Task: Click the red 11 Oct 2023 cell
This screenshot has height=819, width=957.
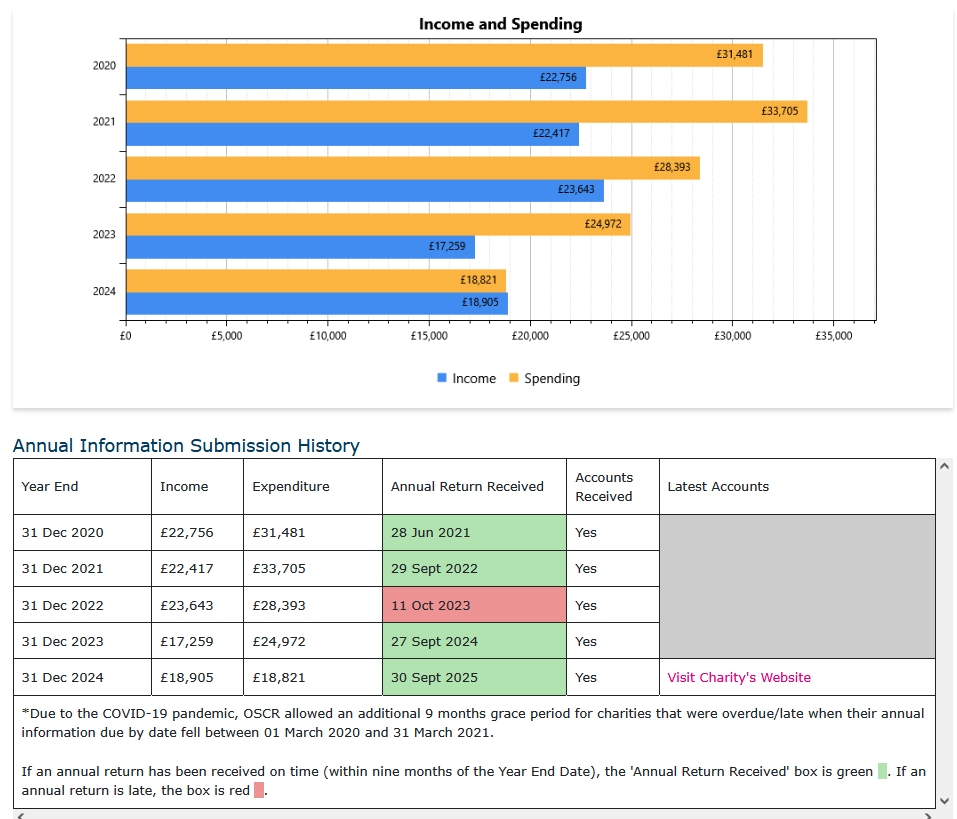Action: pos(473,605)
